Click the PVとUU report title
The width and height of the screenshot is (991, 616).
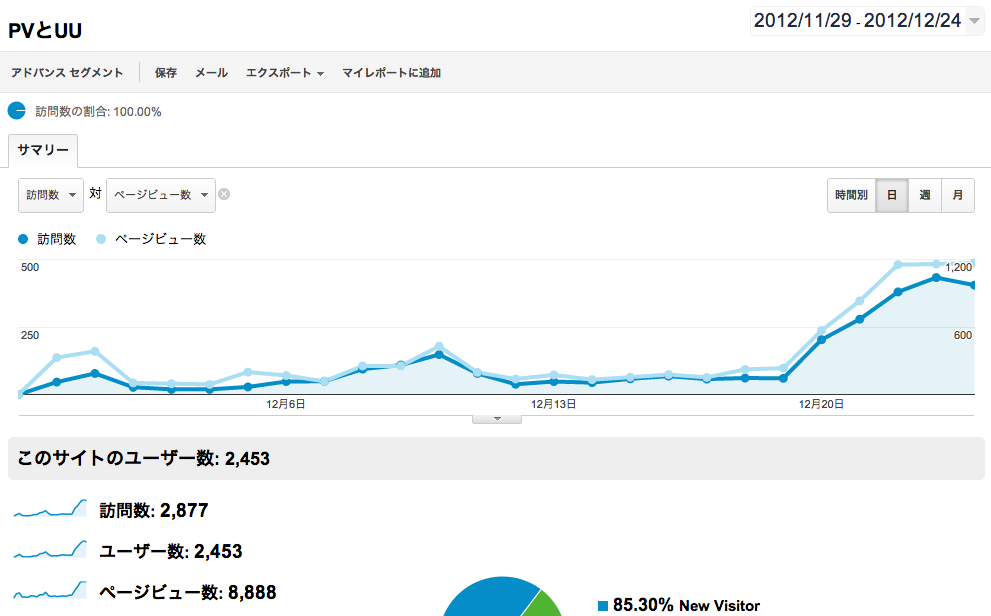tap(45, 30)
